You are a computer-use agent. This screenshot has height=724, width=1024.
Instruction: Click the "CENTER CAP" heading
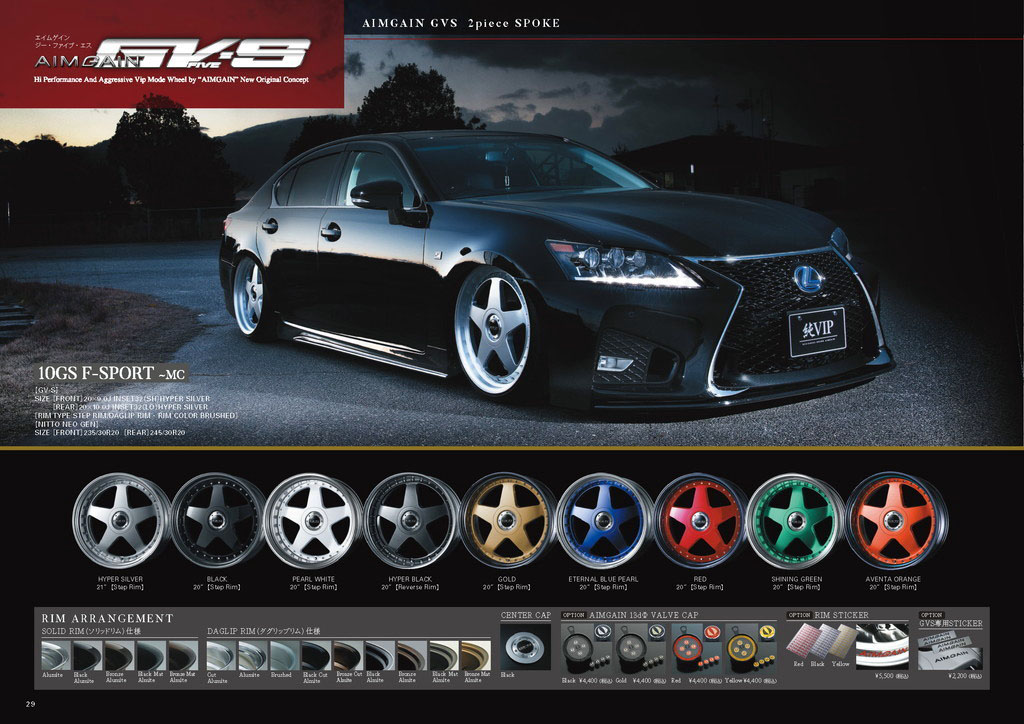click(x=526, y=615)
